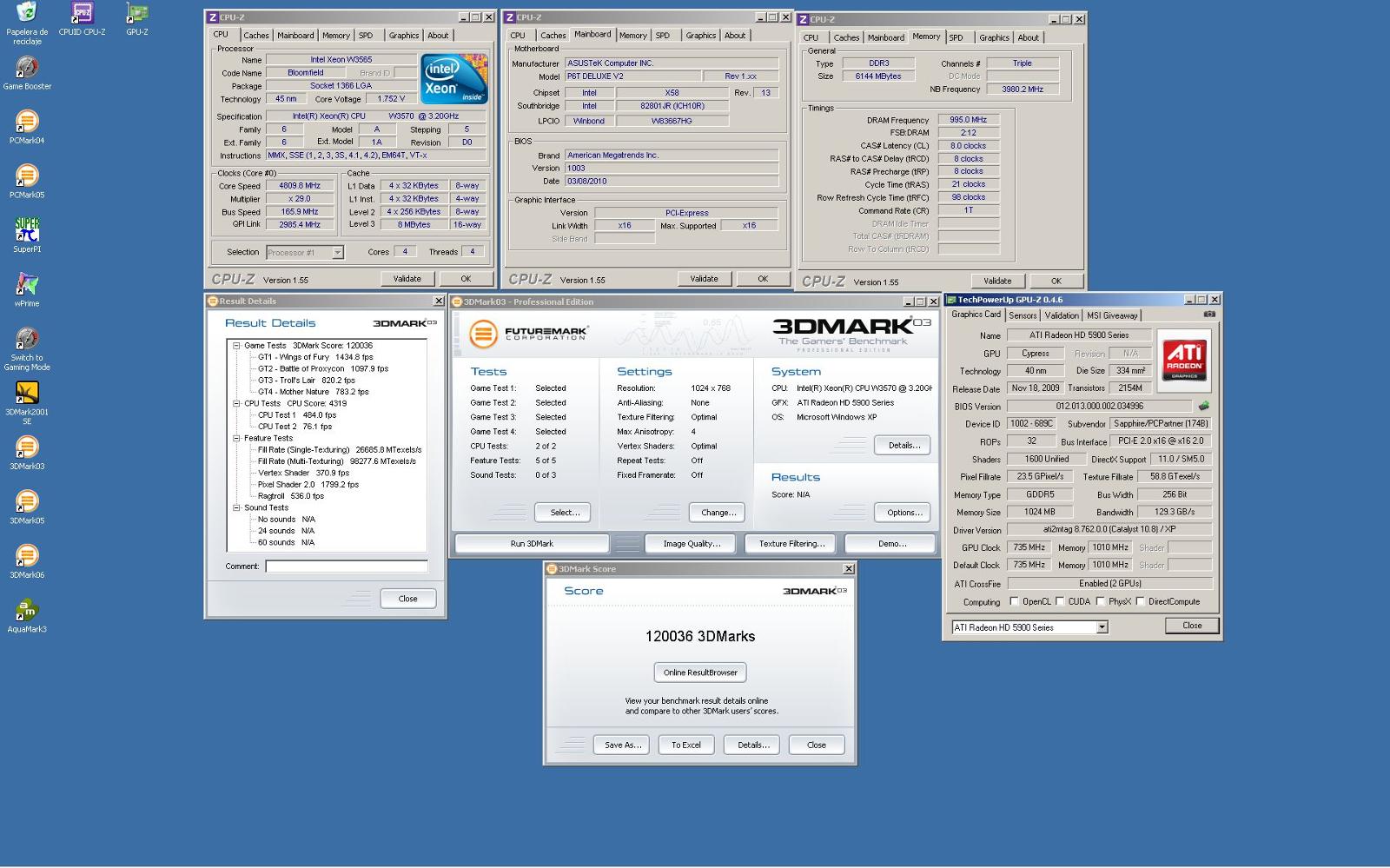Click Details... in 3DMark Score window
Screen dimensions: 1390x868
pos(752,745)
